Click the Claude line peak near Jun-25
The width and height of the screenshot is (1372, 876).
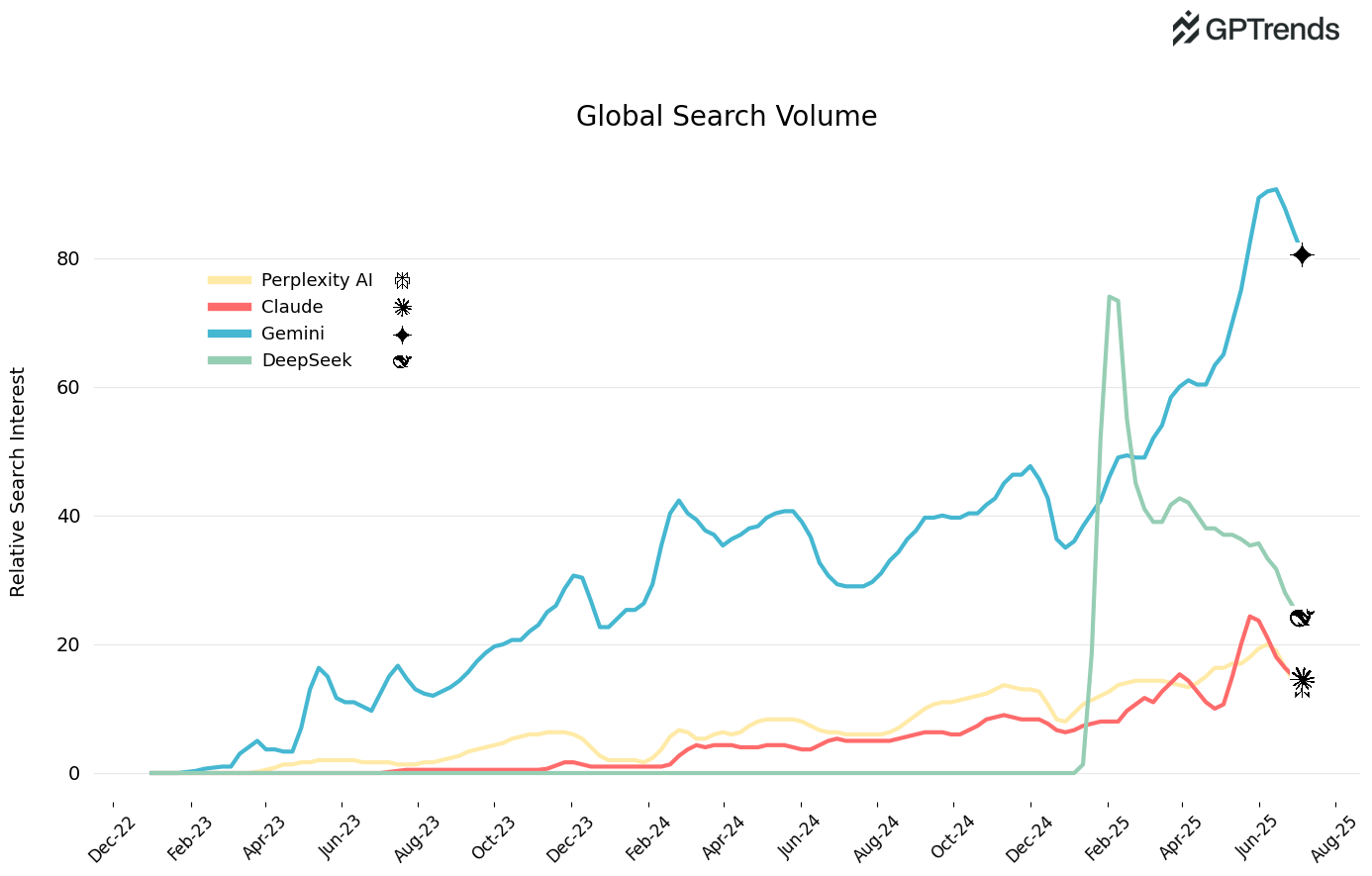click(1250, 616)
